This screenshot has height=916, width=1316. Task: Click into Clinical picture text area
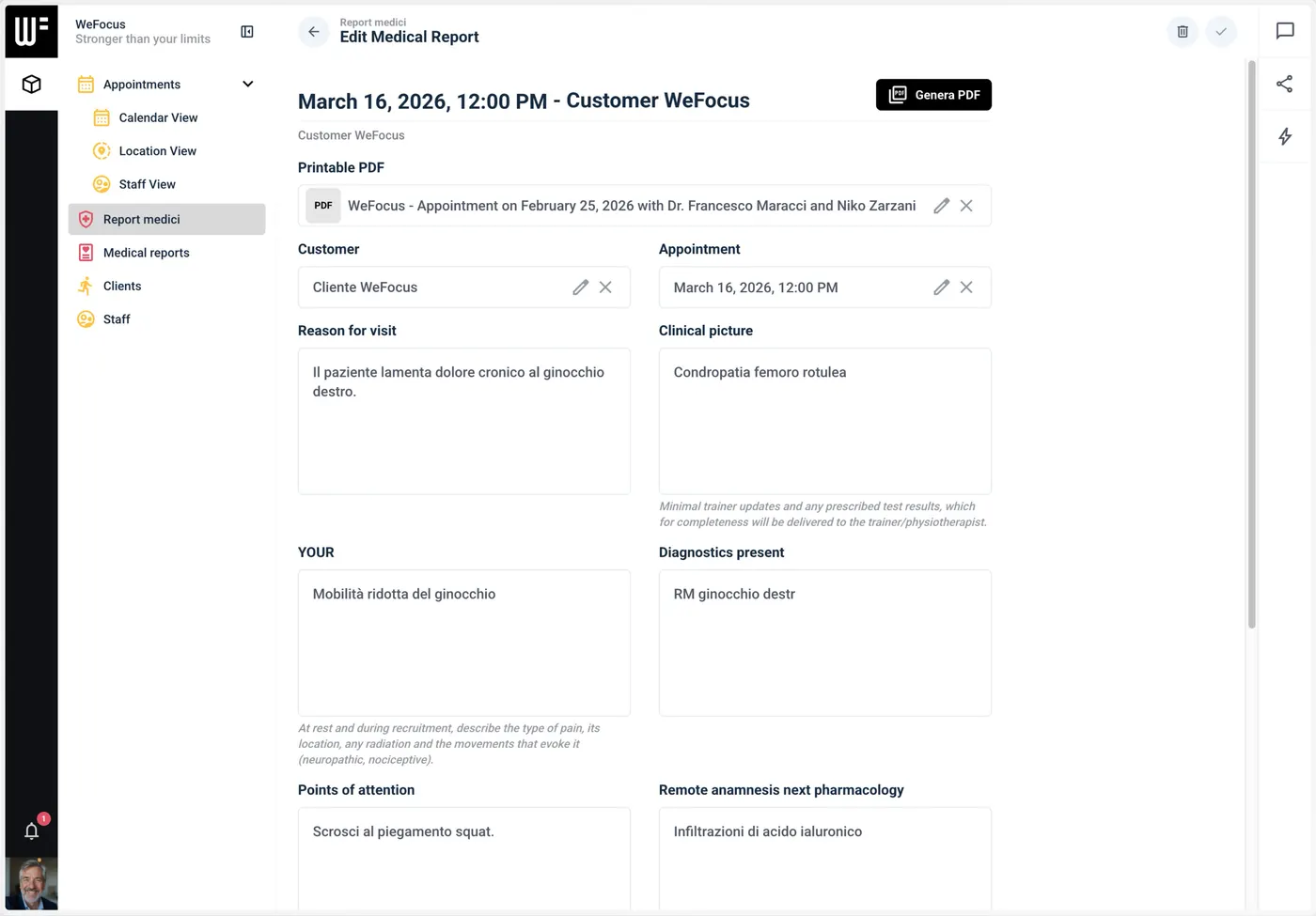tap(825, 421)
